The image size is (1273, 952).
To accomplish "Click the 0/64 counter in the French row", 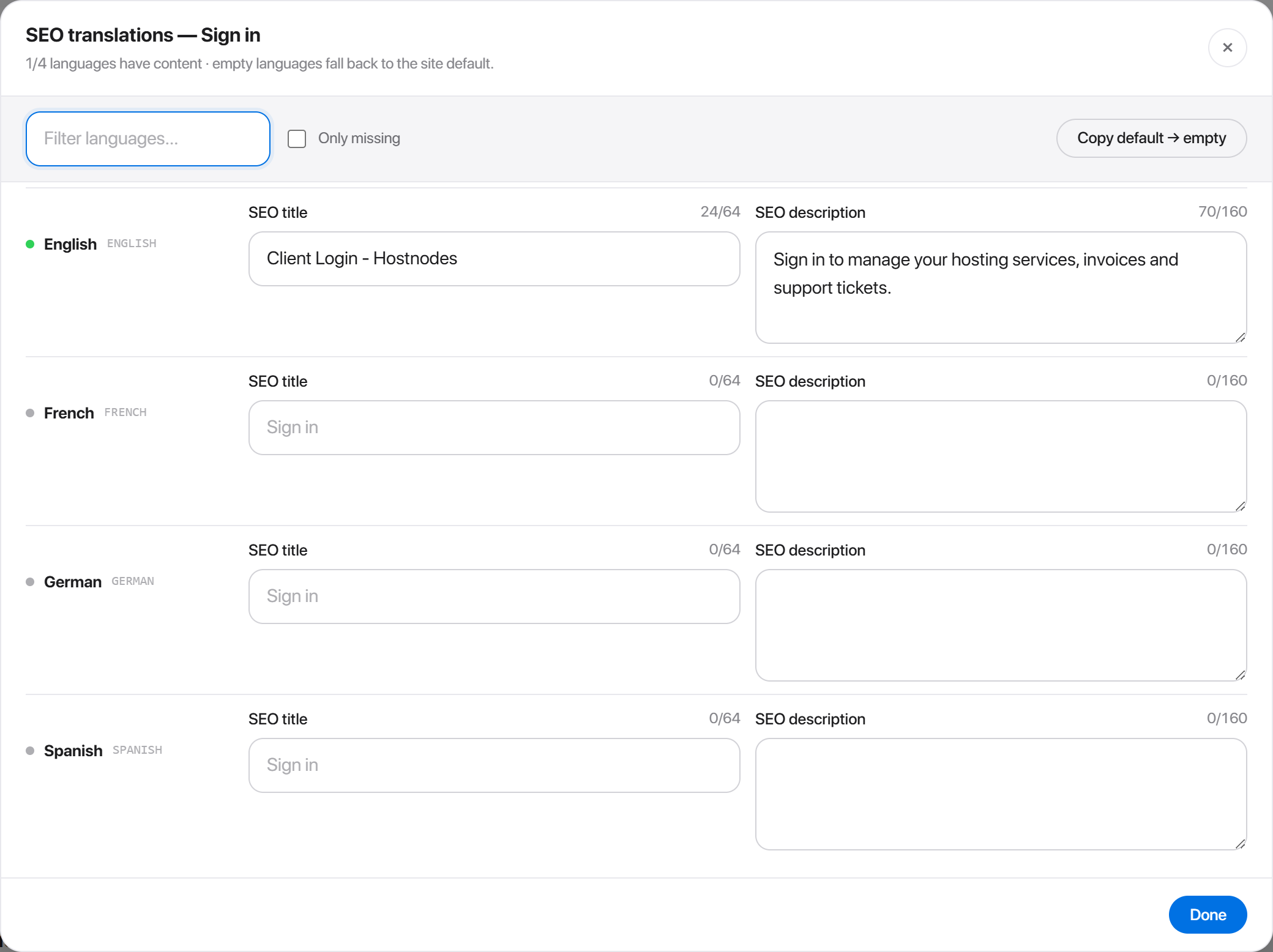I will tap(725, 381).
